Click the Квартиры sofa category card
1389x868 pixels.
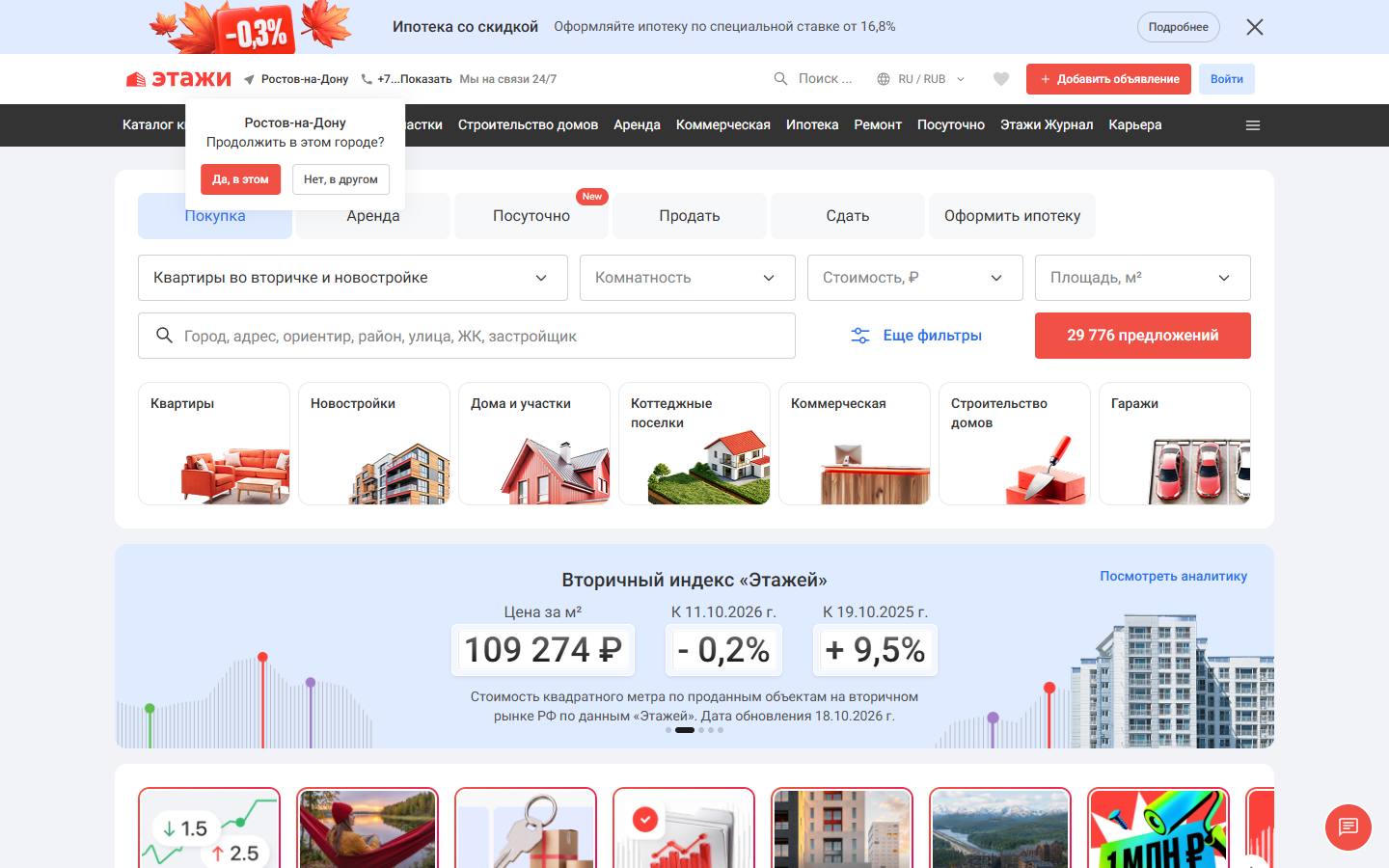(x=214, y=444)
